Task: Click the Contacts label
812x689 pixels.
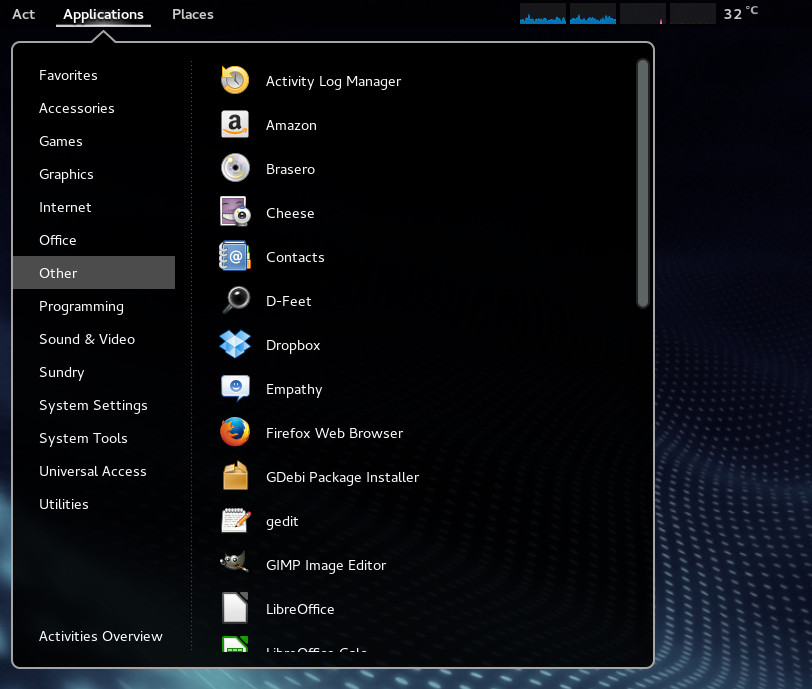Action: [295, 257]
